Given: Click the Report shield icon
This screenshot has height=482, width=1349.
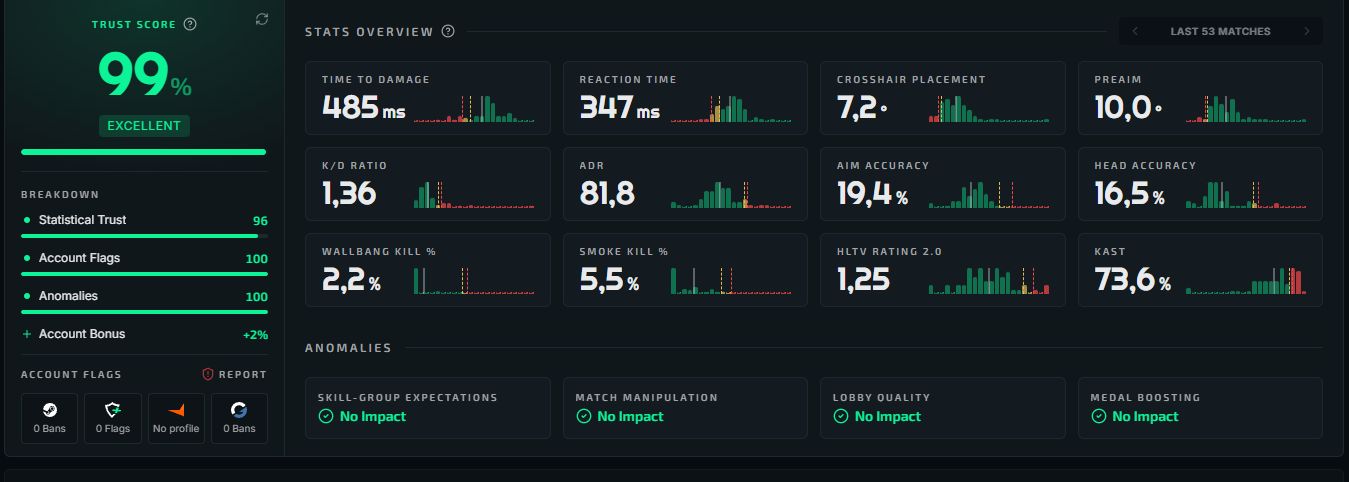Looking at the screenshot, I should click(x=208, y=374).
